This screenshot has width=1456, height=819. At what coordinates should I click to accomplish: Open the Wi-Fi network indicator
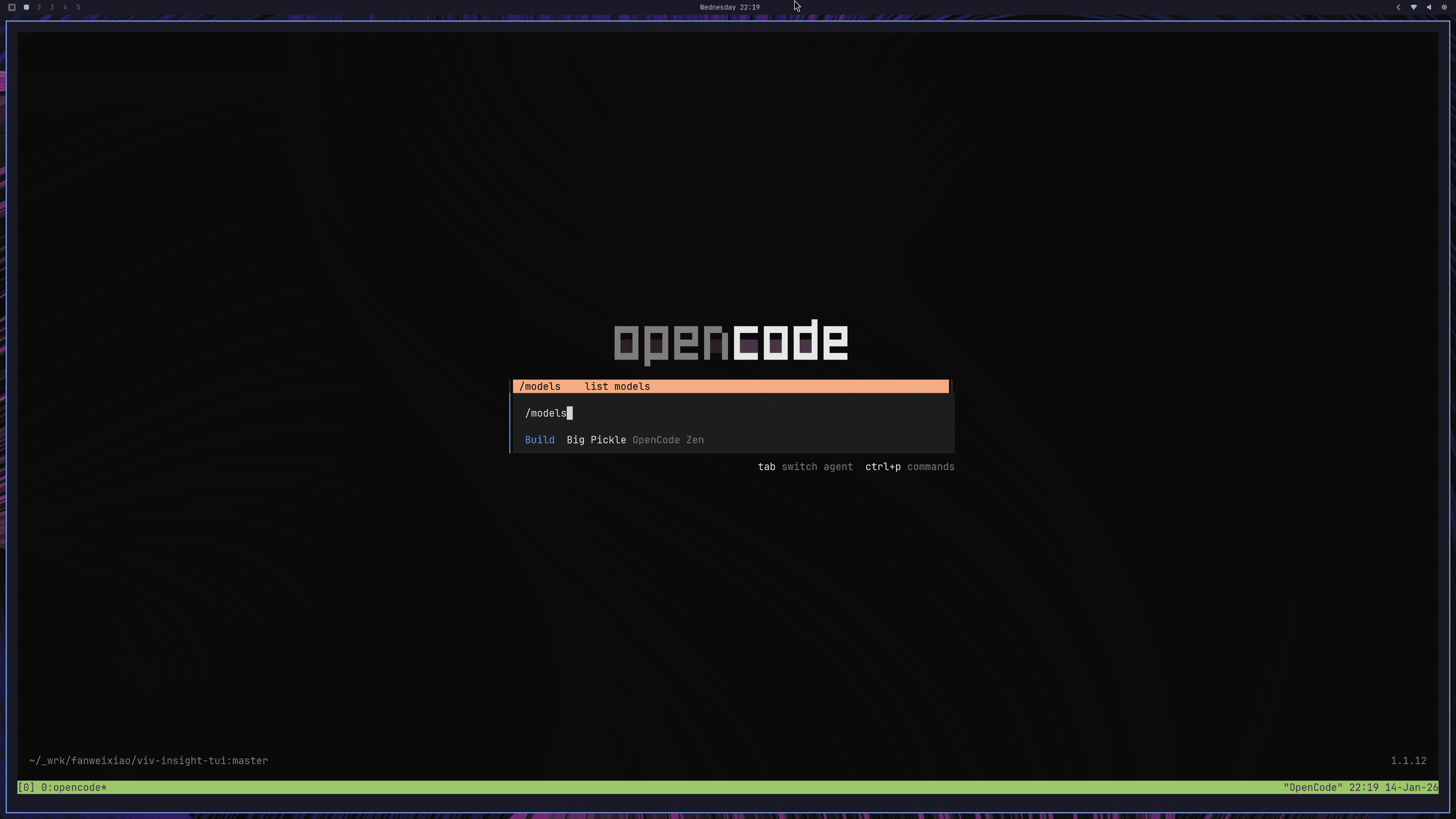(1413, 7)
